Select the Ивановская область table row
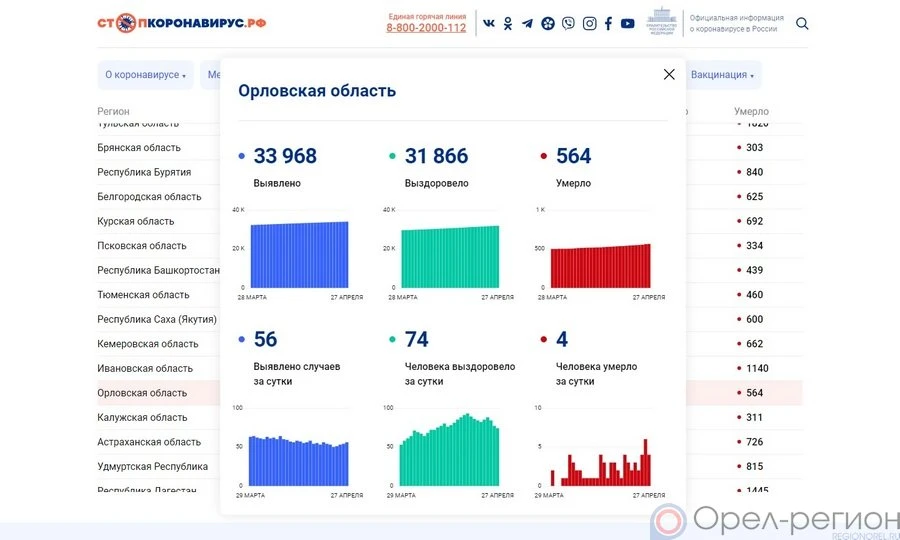 pos(145,369)
